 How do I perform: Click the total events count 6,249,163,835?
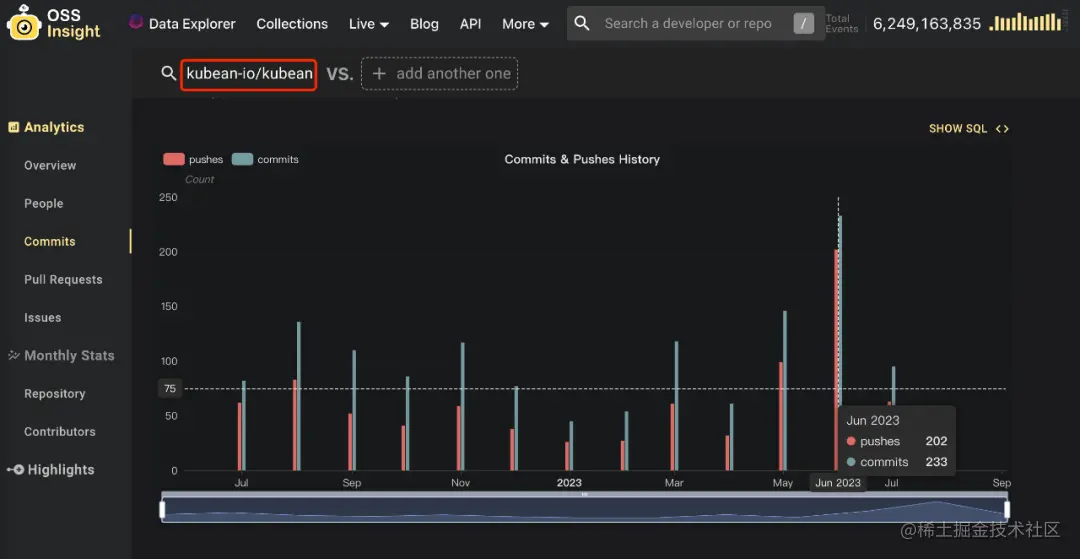coord(927,24)
